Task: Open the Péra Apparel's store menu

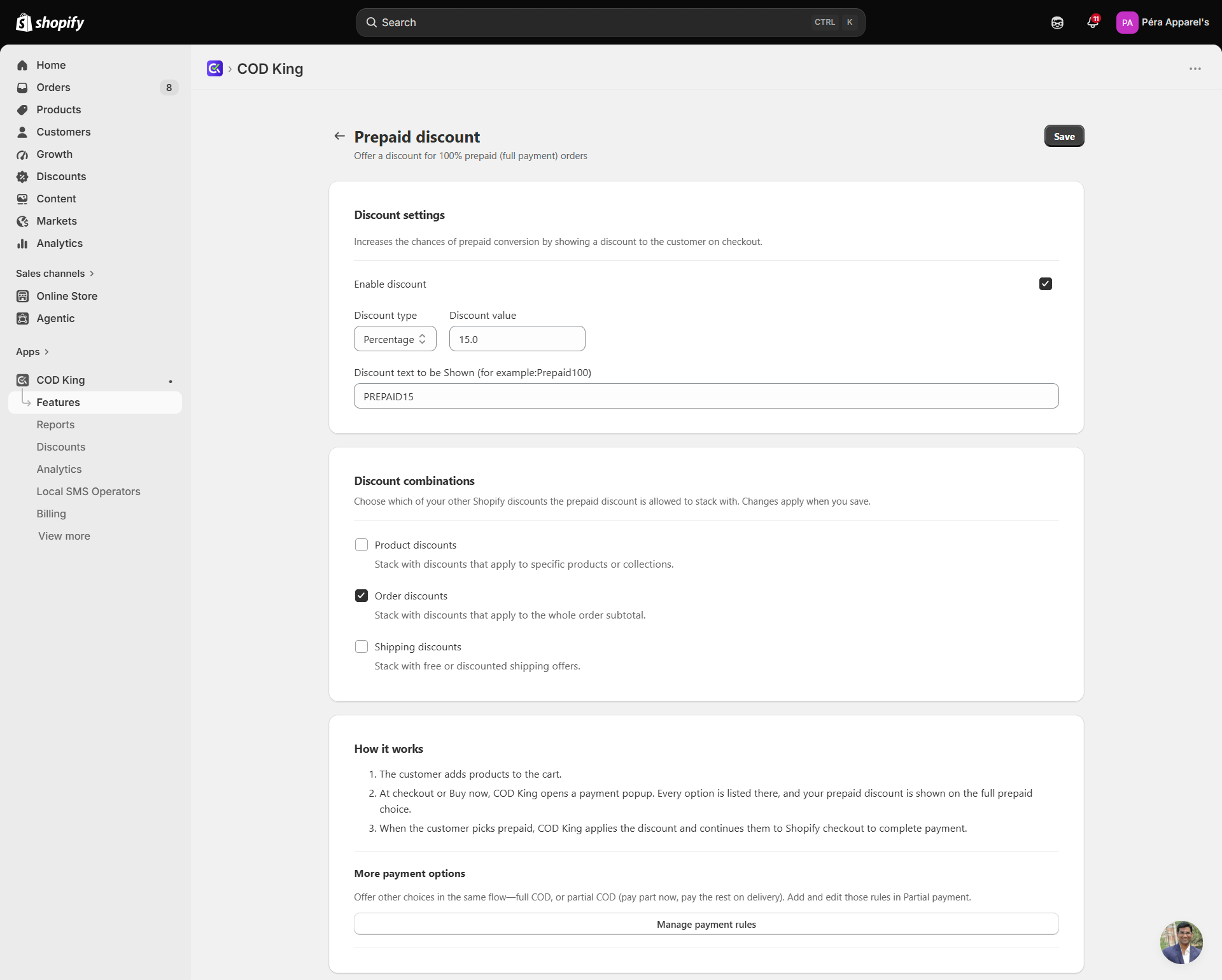Action: [1163, 22]
